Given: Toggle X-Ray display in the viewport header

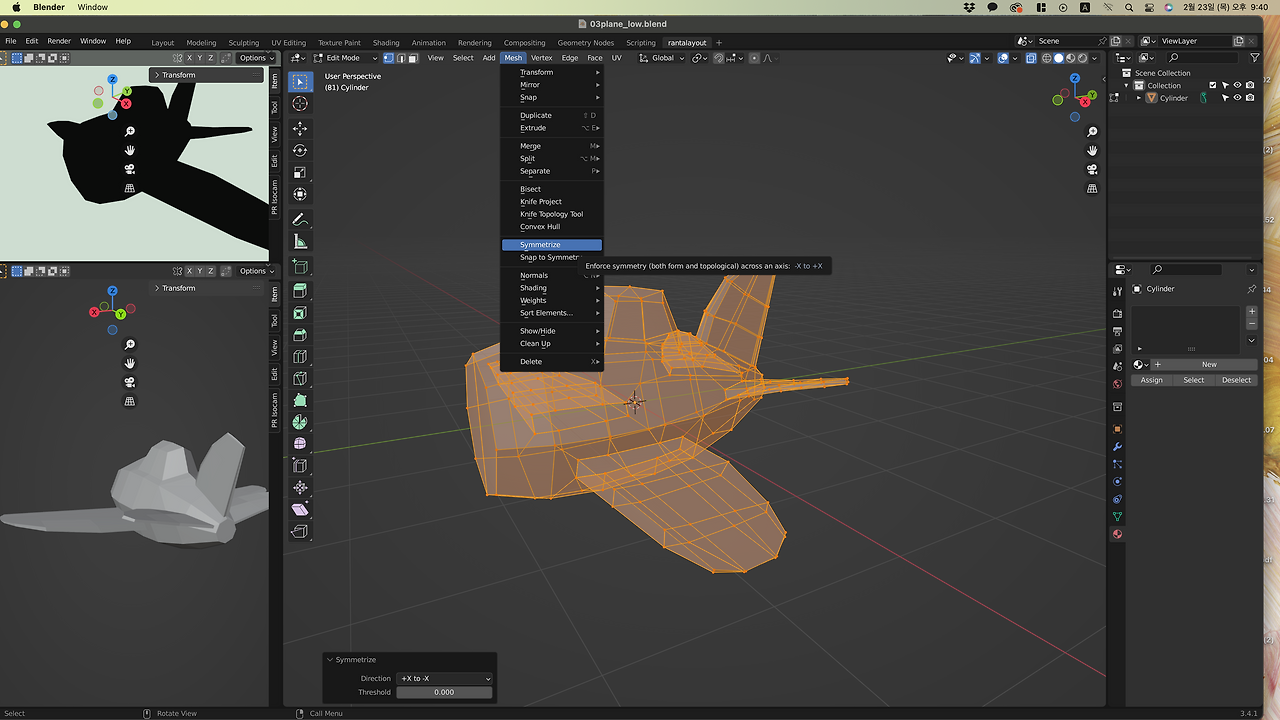Looking at the screenshot, I should pyautogui.click(x=1031, y=58).
